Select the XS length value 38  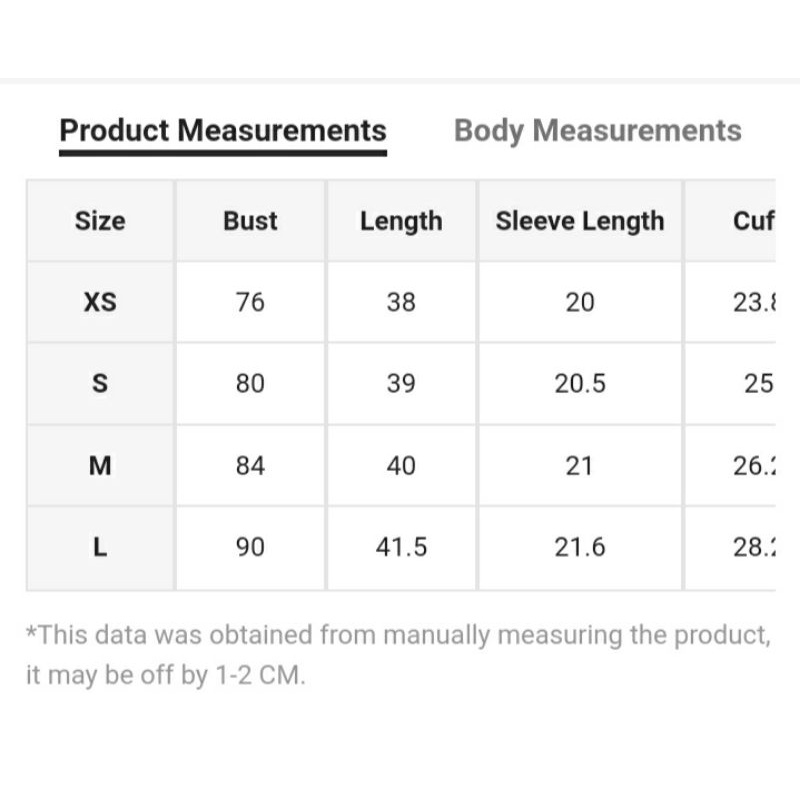(401, 302)
